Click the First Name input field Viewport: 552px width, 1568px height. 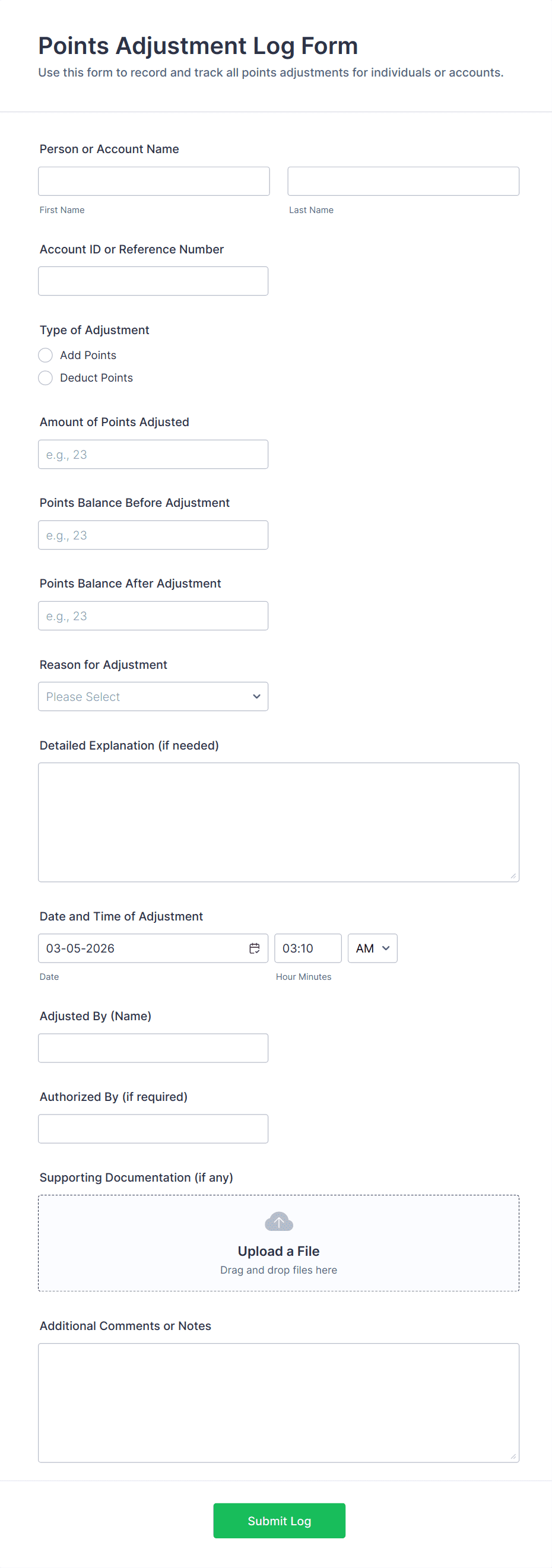click(153, 182)
